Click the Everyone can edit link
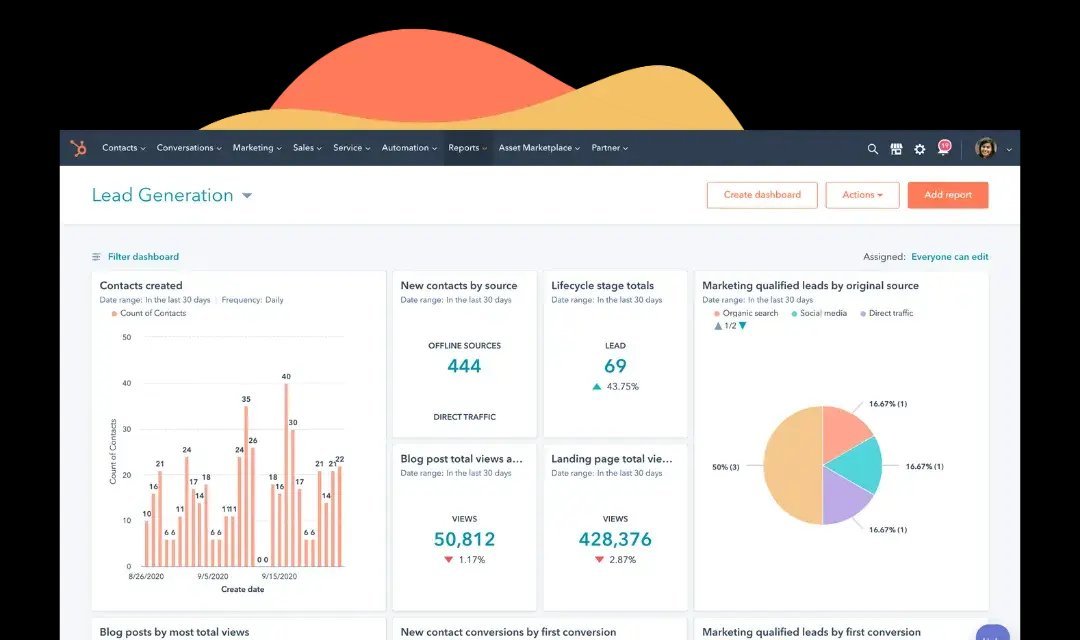1080x640 pixels. click(950, 257)
